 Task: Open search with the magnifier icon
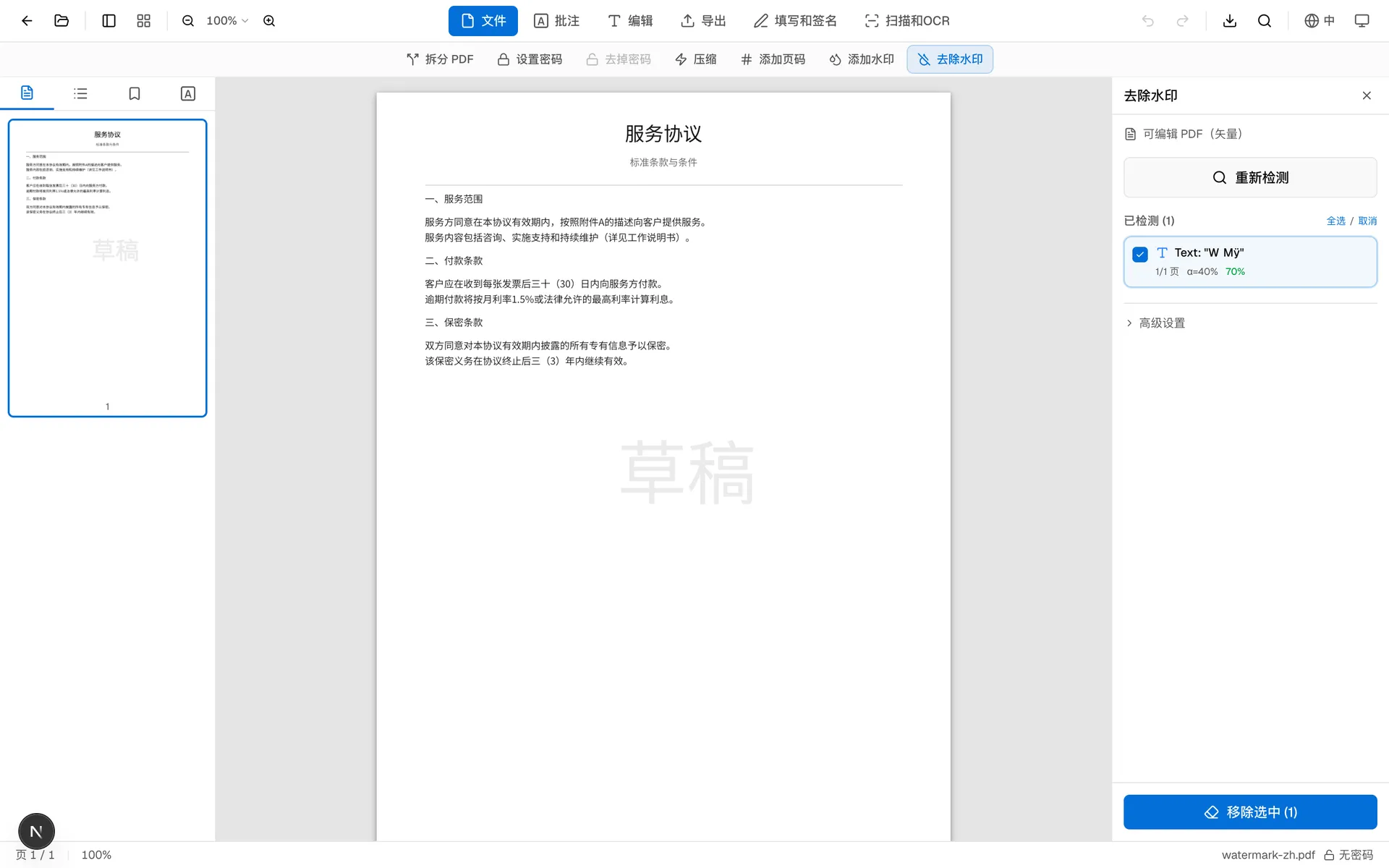pos(1265,21)
